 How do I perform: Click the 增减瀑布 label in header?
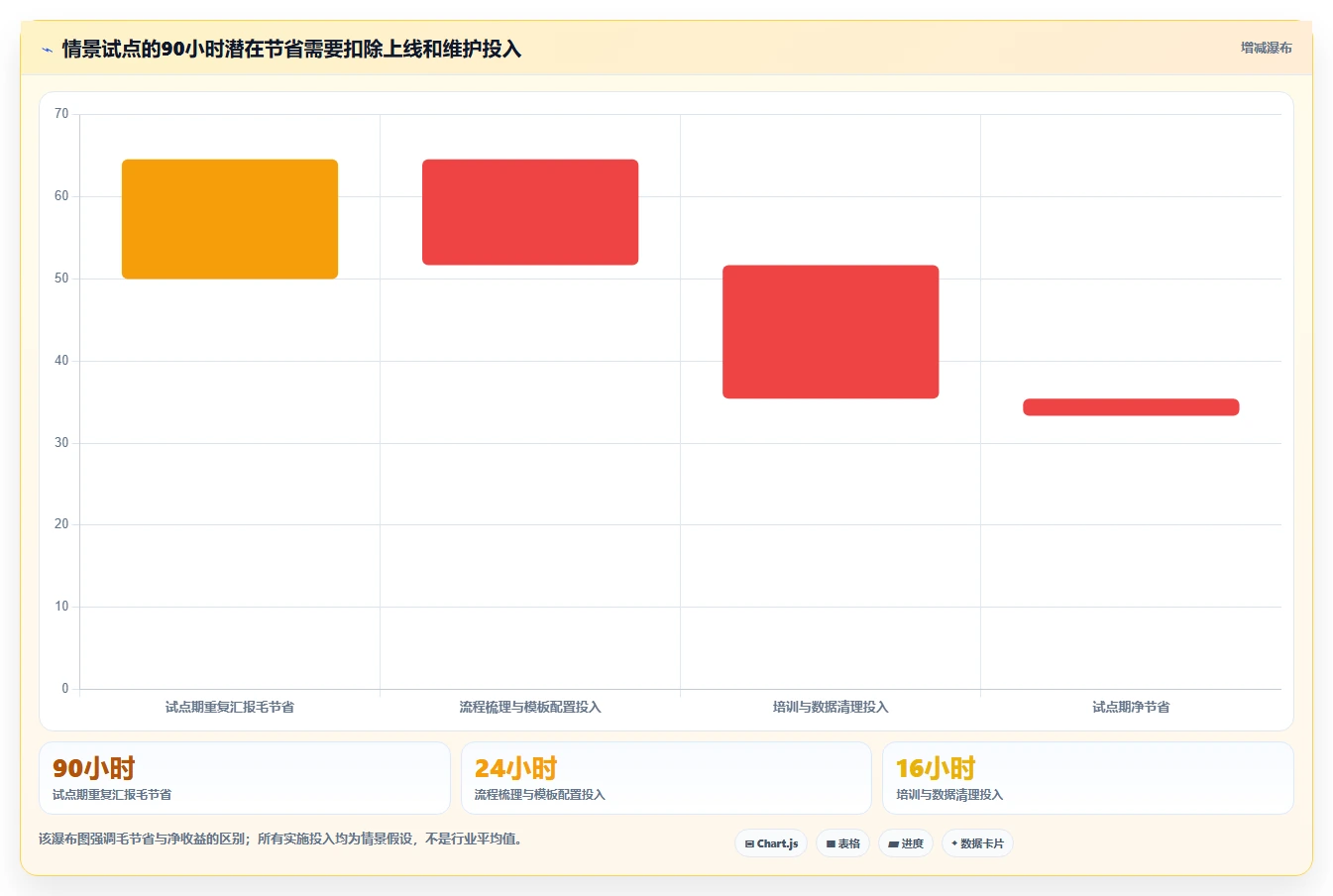[1266, 48]
